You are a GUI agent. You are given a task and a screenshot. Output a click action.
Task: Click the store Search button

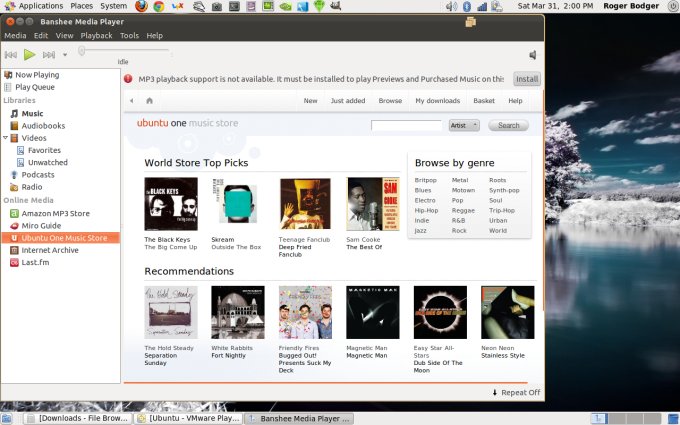(x=508, y=125)
